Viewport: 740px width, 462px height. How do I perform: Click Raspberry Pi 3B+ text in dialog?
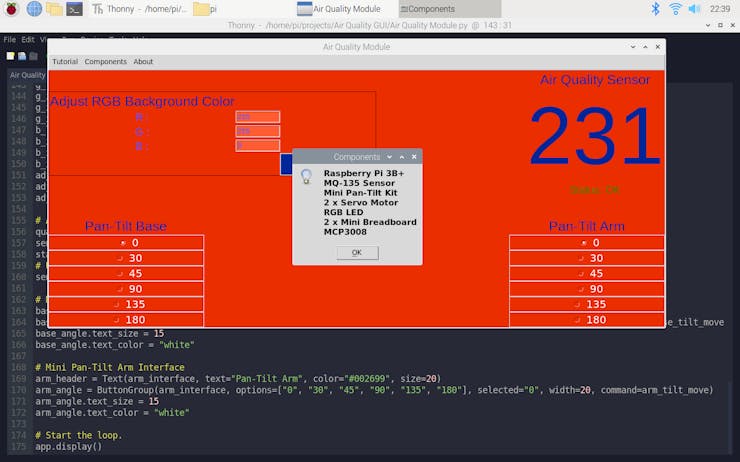(x=363, y=173)
